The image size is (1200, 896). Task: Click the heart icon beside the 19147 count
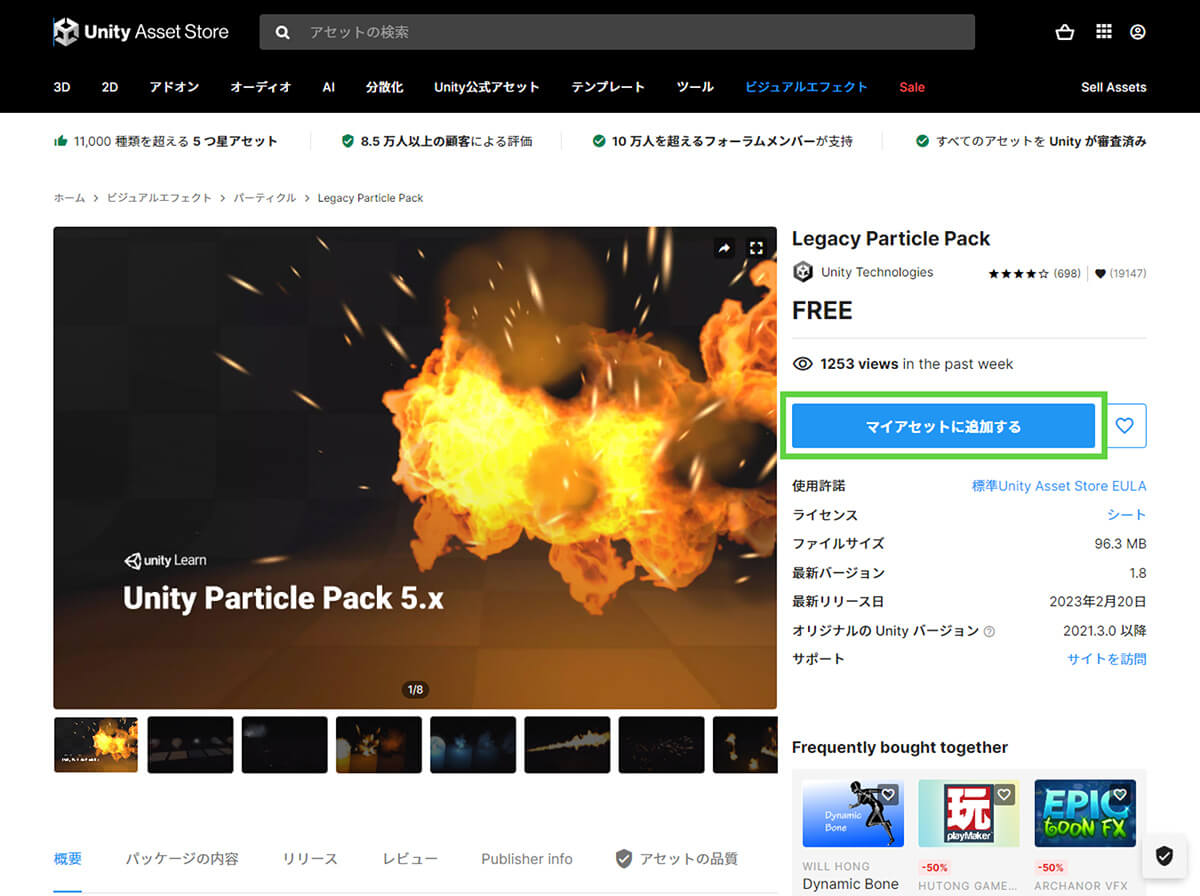(x=1100, y=273)
